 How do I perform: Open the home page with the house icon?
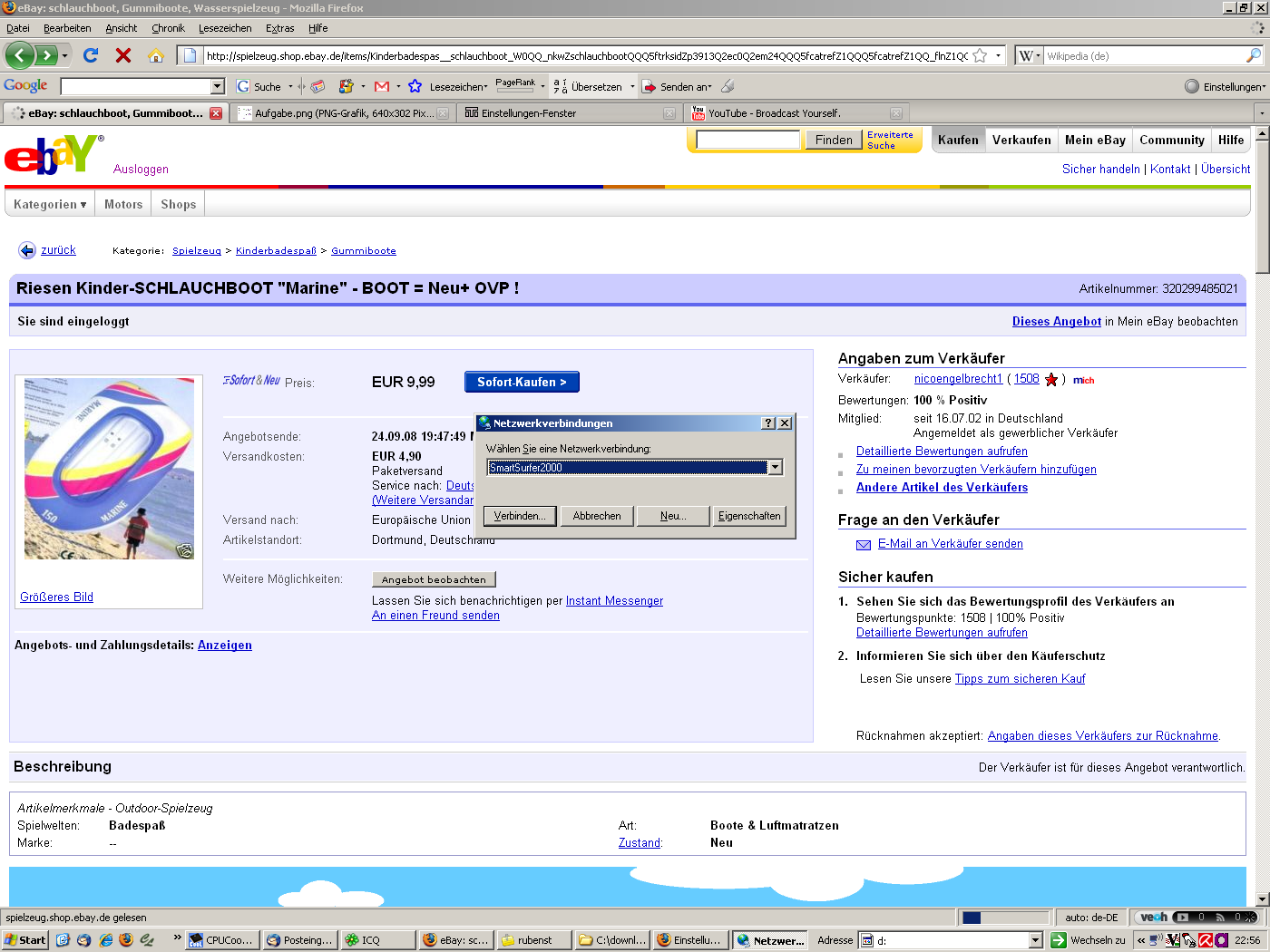[156, 55]
